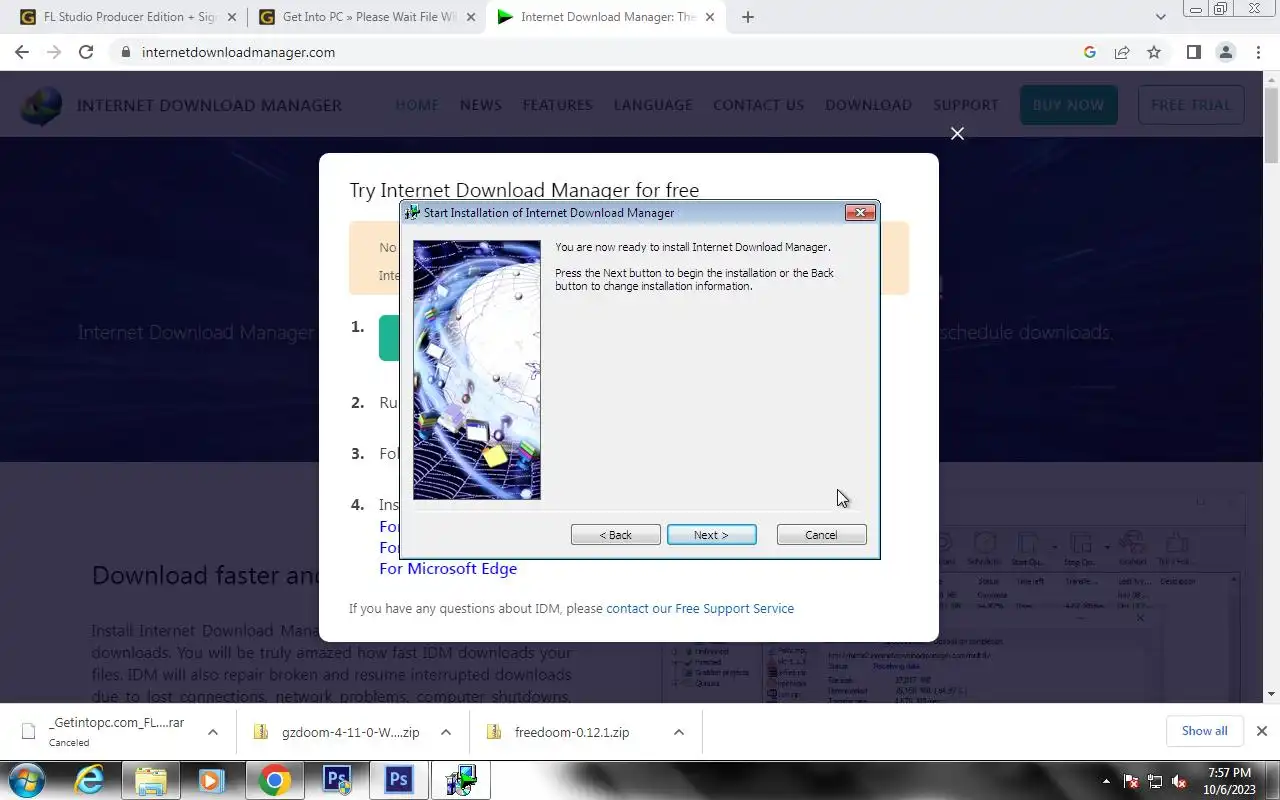
Task: Open volume tray icon
Action: (x=1179, y=781)
